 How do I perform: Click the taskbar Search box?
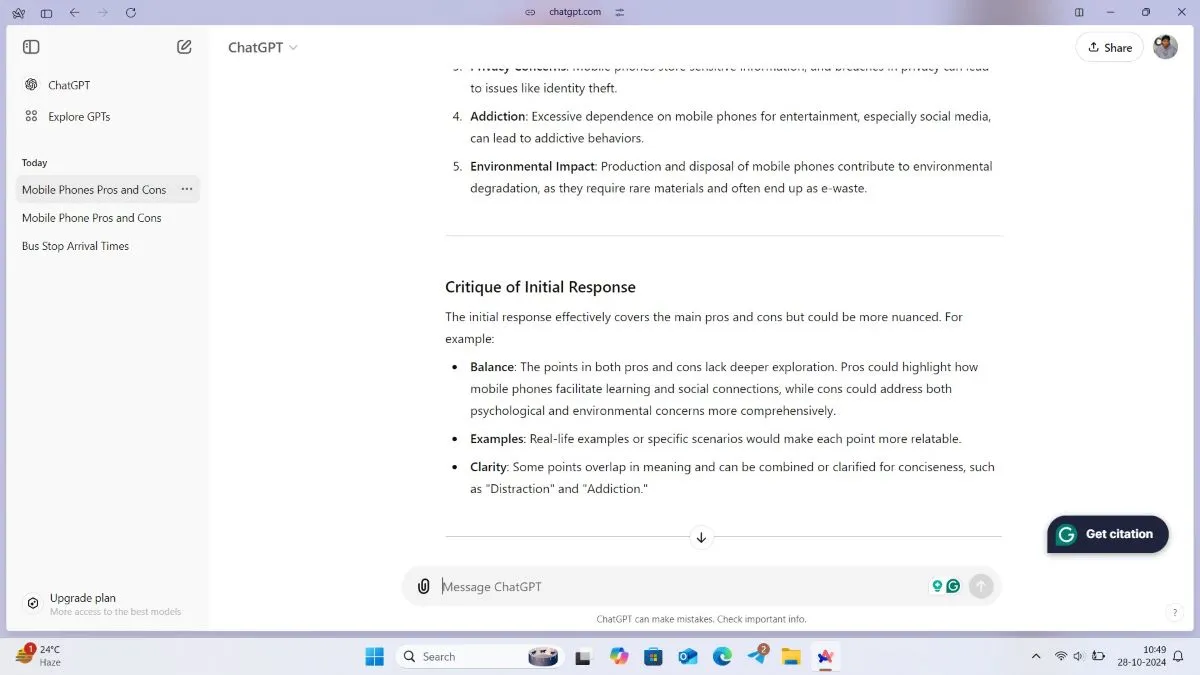point(478,656)
